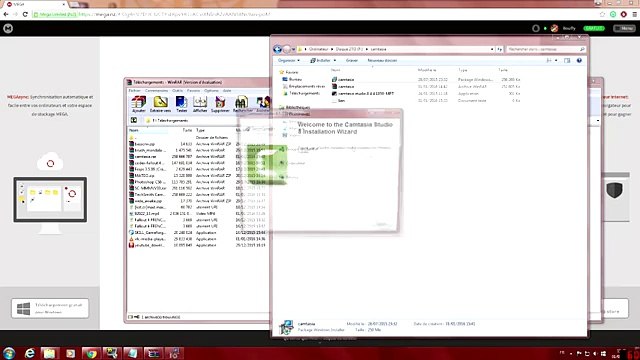
Task: Click the Ajouter icon in WinRAR toolbar
Action: 139,104
